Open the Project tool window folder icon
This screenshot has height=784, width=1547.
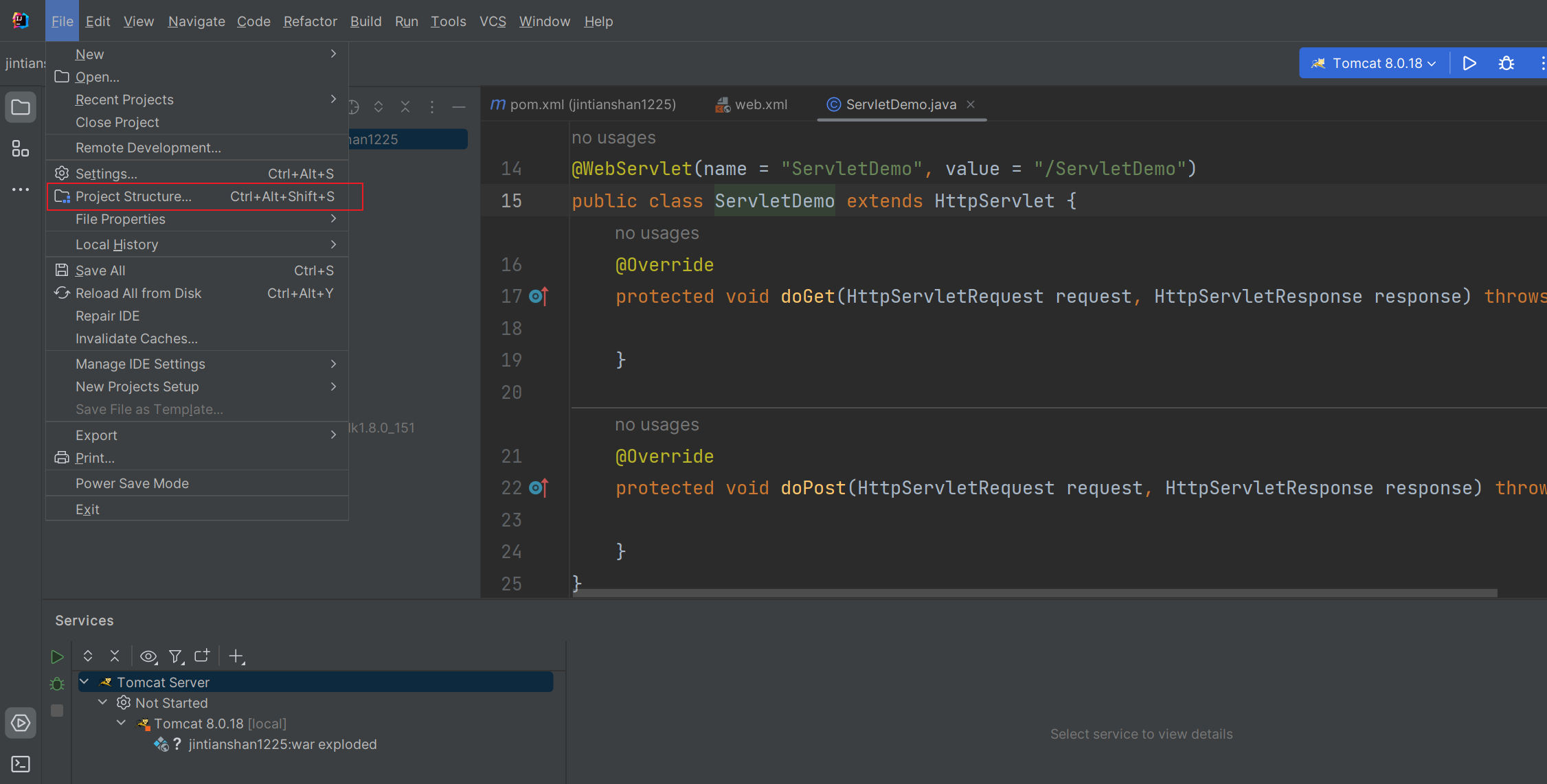pos(21,108)
